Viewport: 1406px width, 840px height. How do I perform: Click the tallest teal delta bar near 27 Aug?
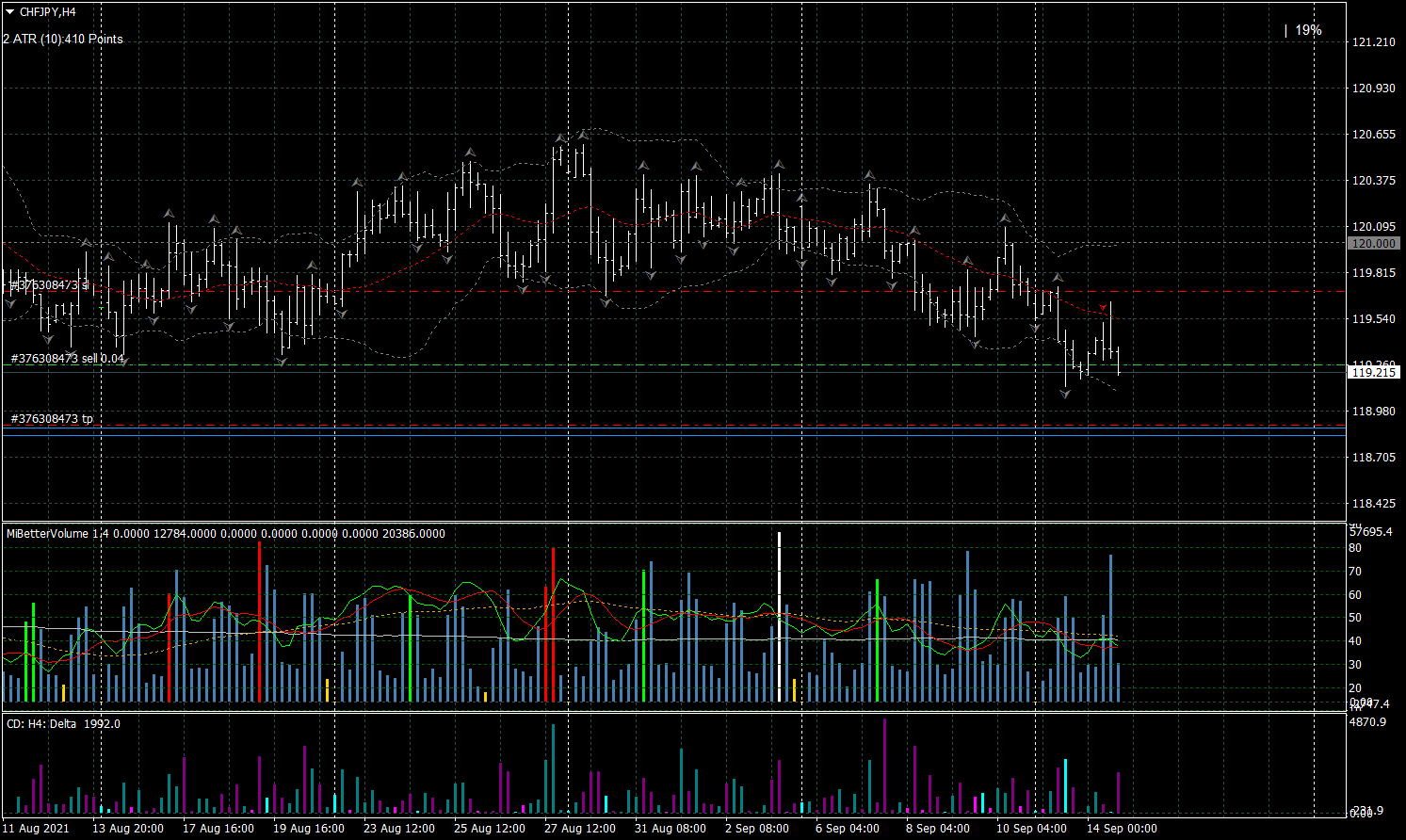[553, 767]
